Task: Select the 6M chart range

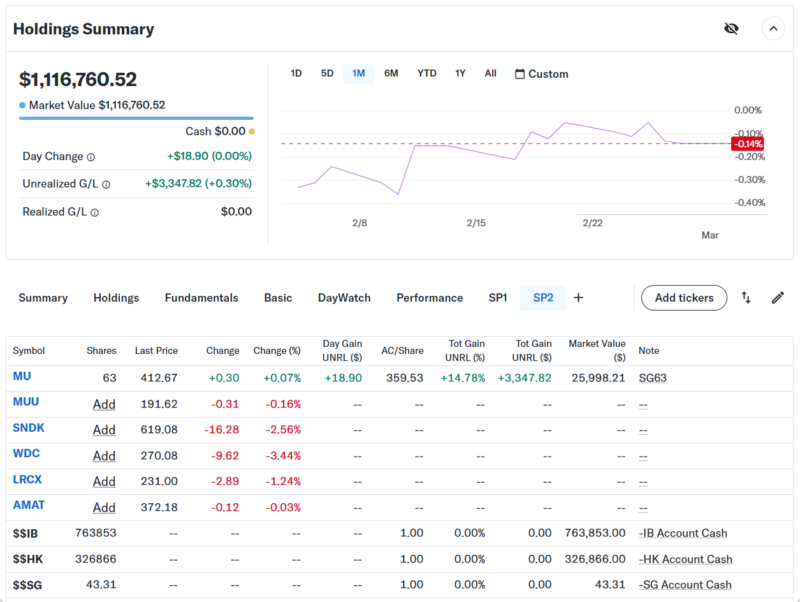Action: coord(391,74)
